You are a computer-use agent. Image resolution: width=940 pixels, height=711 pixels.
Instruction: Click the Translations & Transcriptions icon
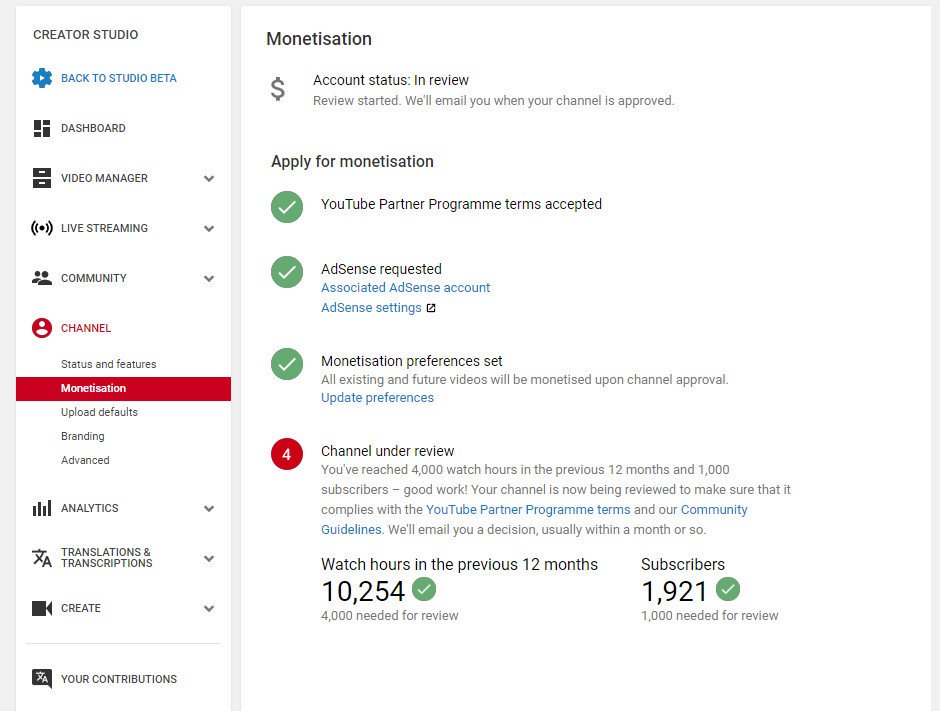[x=42, y=558]
